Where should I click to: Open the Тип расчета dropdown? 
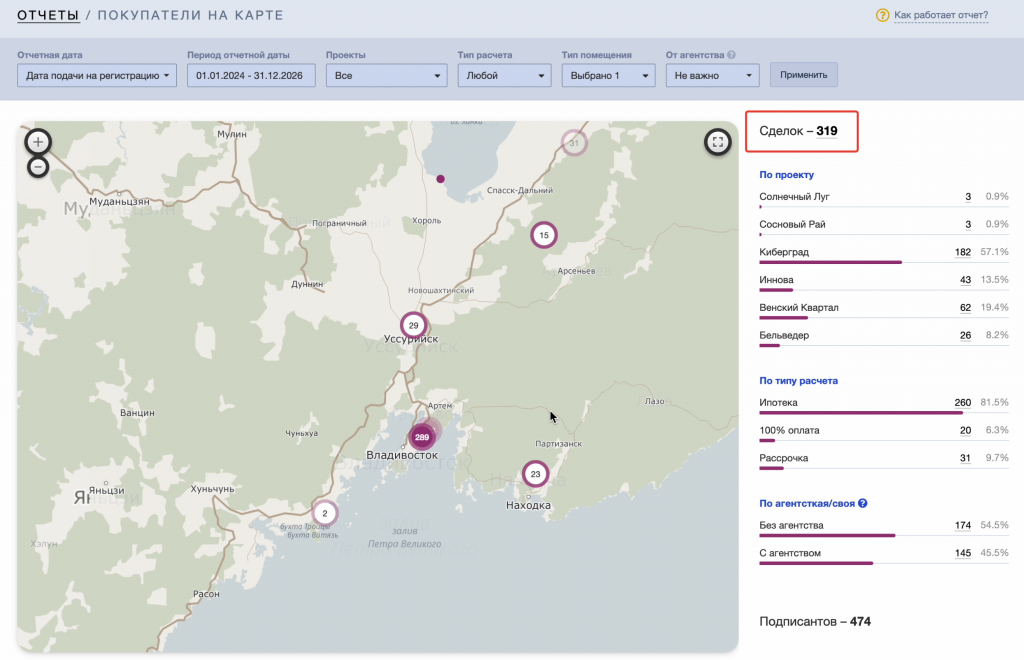pyautogui.click(x=504, y=75)
